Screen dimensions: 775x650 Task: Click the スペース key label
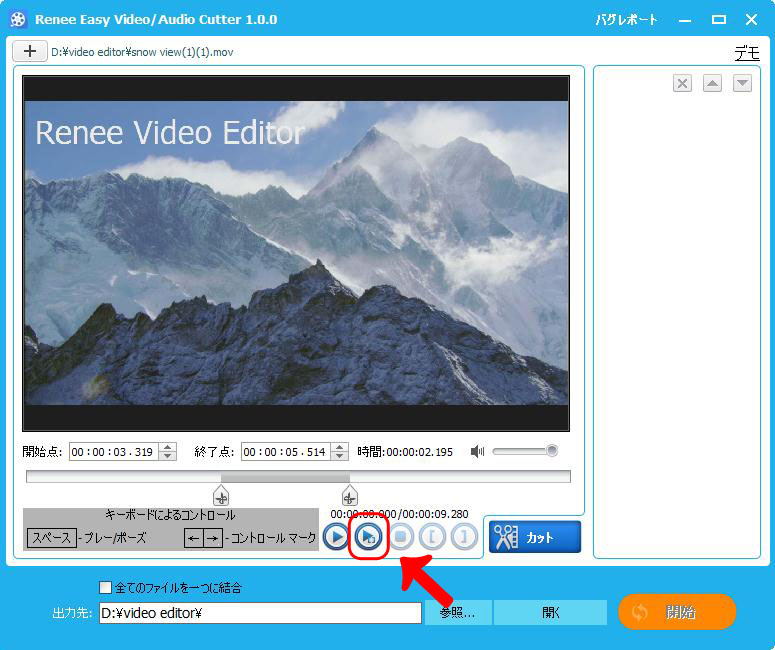51,537
